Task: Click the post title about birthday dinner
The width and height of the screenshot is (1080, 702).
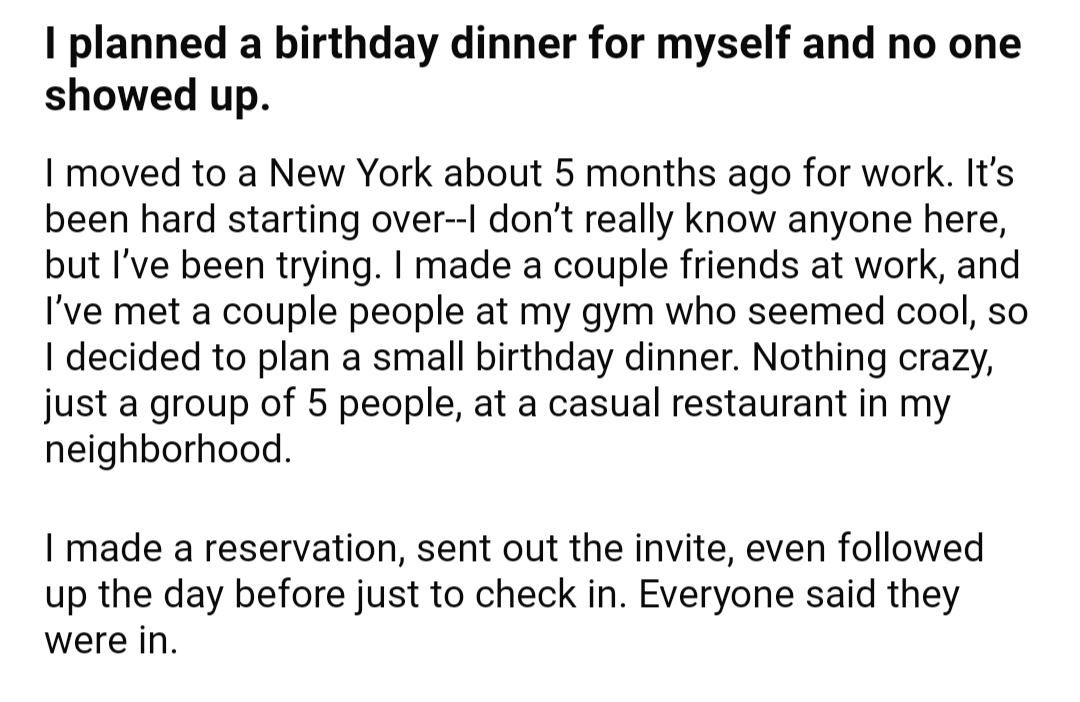Action: coord(533,68)
